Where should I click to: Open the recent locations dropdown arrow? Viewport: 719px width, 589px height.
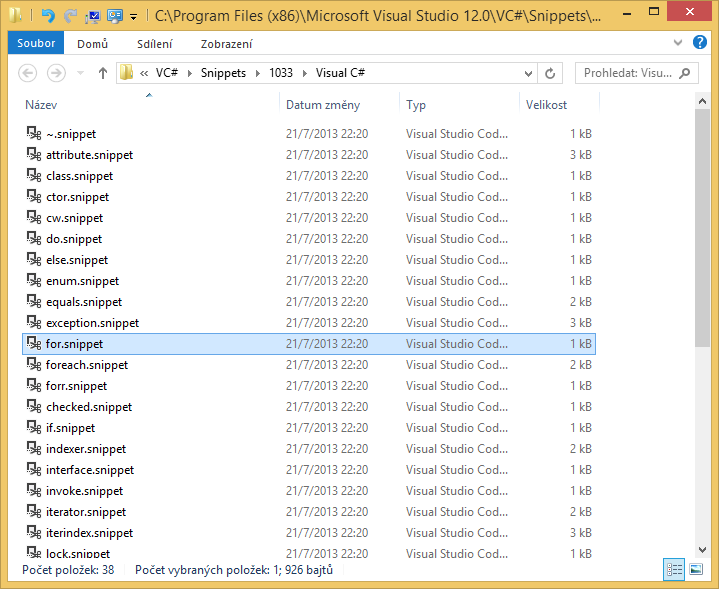pos(80,73)
